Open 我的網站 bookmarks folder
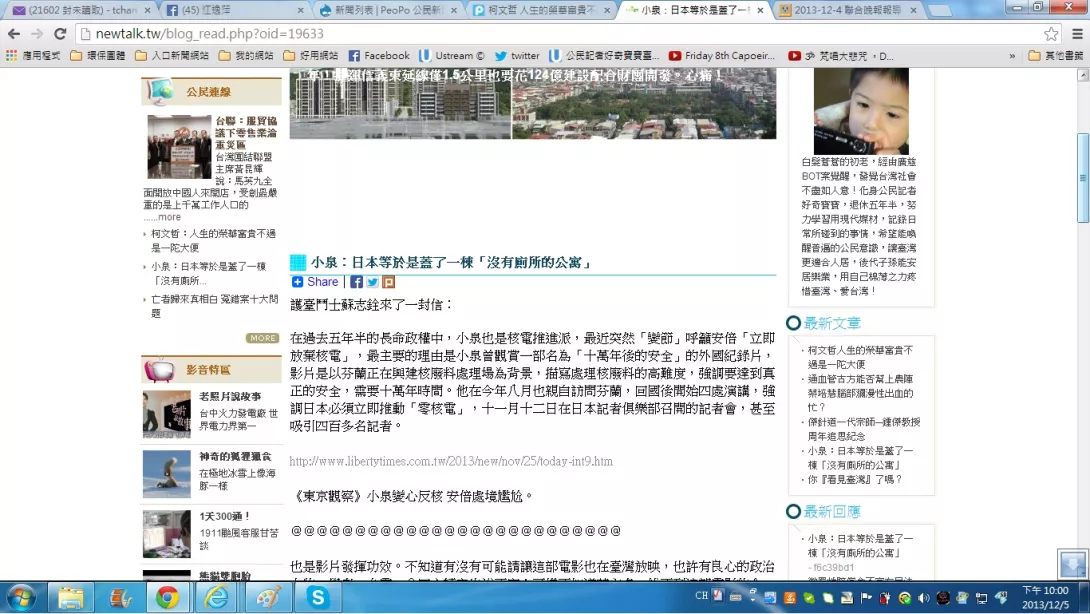This screenshot has height=614, width=1090. (x=246, y=56)
